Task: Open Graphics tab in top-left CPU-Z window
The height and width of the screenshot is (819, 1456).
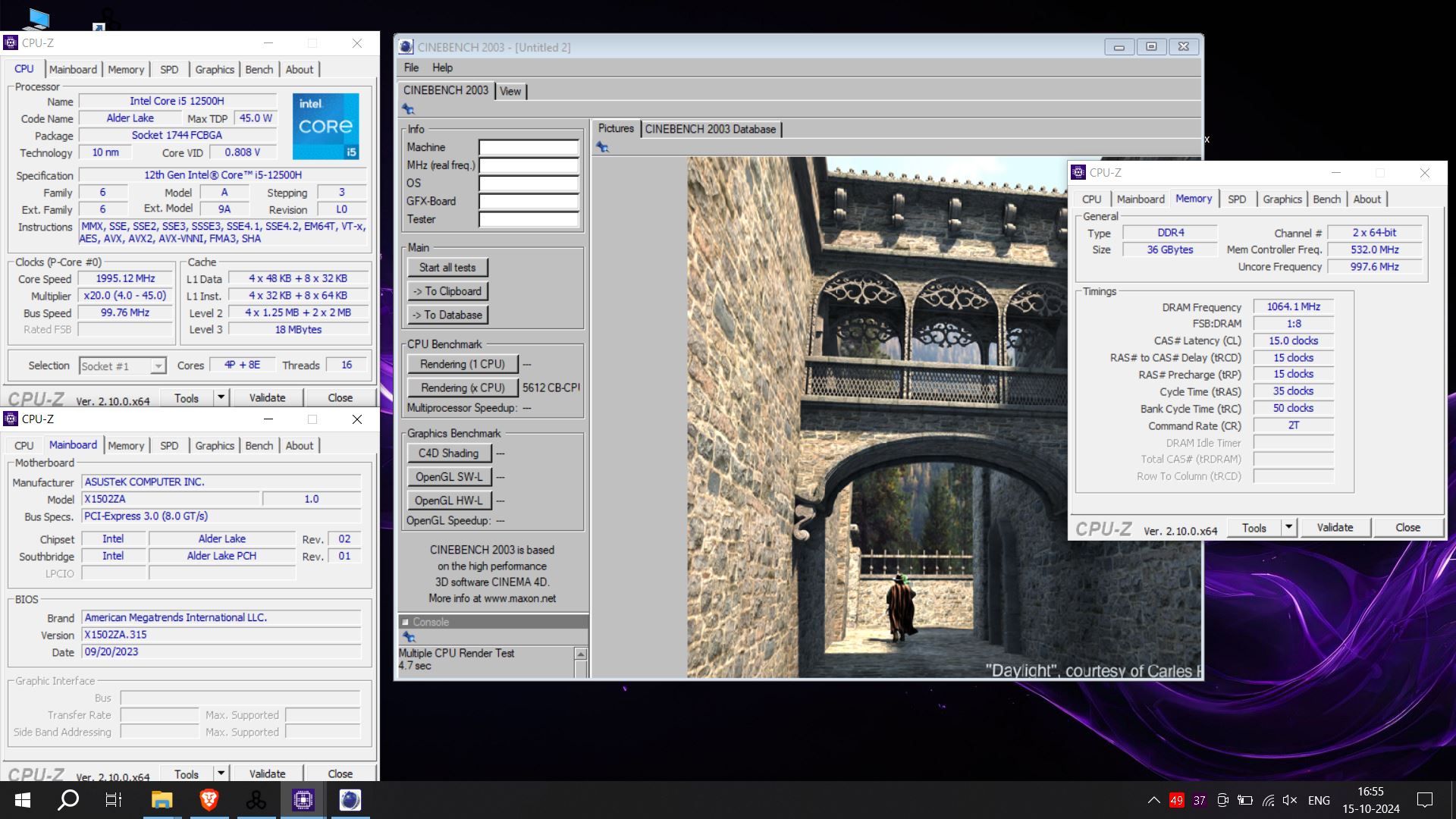Action: pyautogui.click(x=215, y=69)
